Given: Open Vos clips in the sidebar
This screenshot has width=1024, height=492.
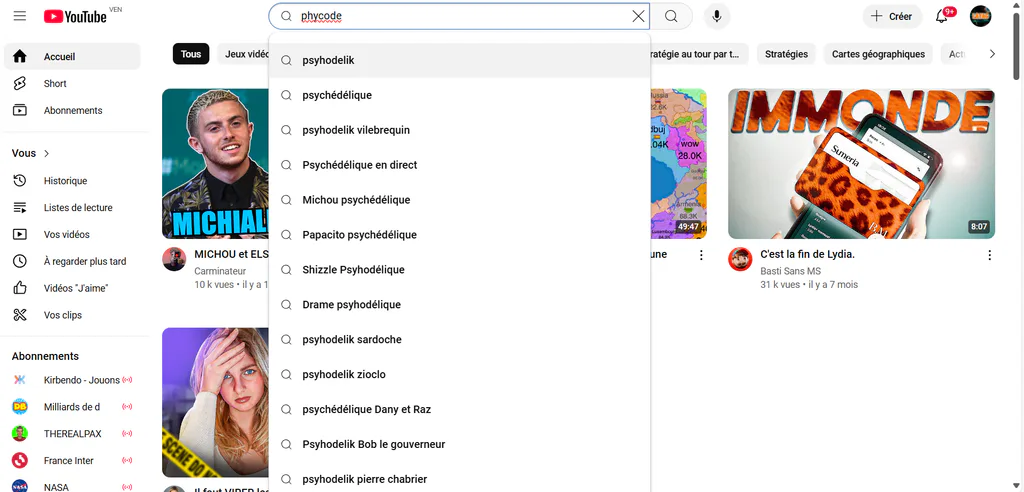Looking at the screenshot, I should (72, 314).
